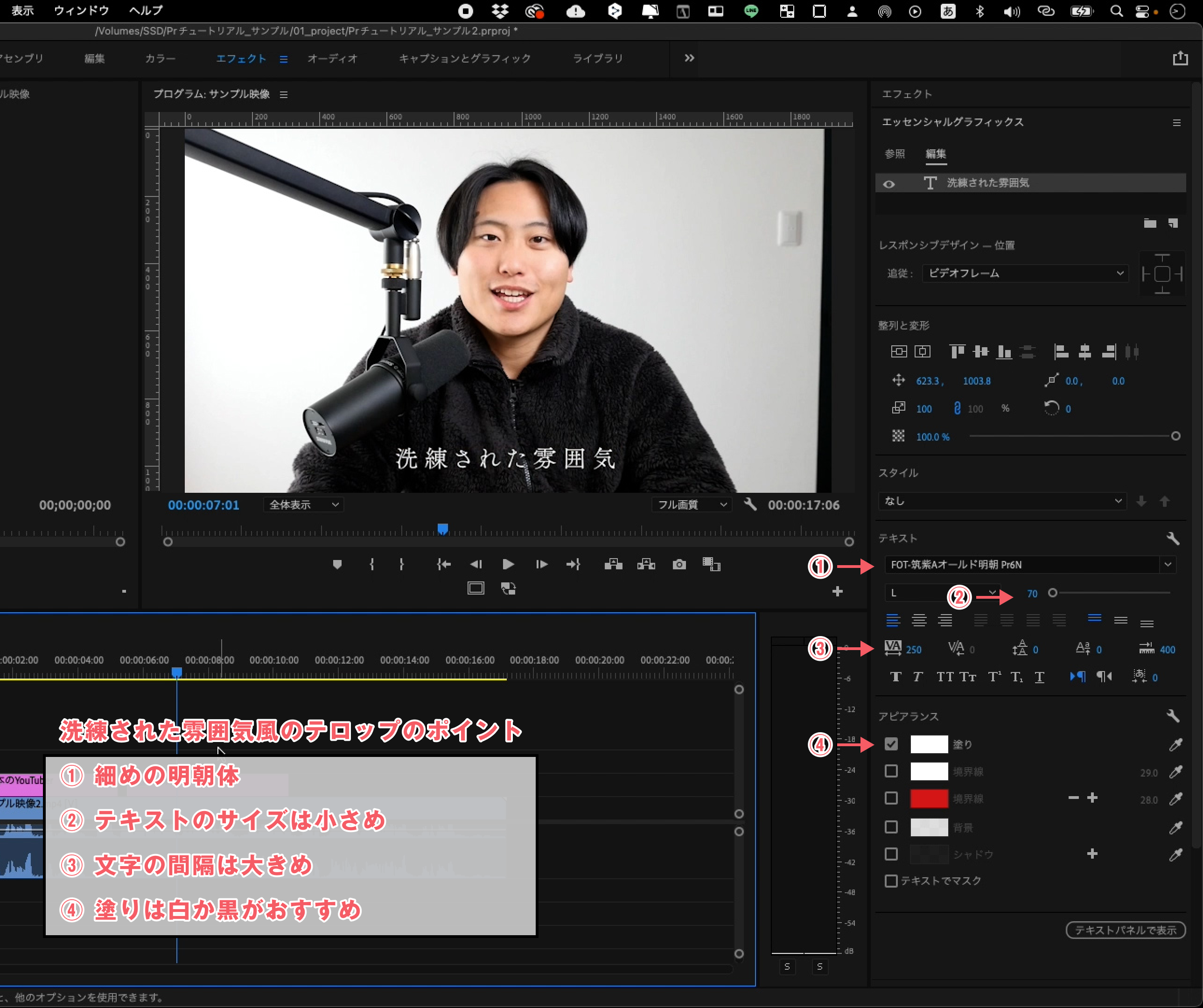Click the Export Frame camera icon

click(x=679, y=565)
